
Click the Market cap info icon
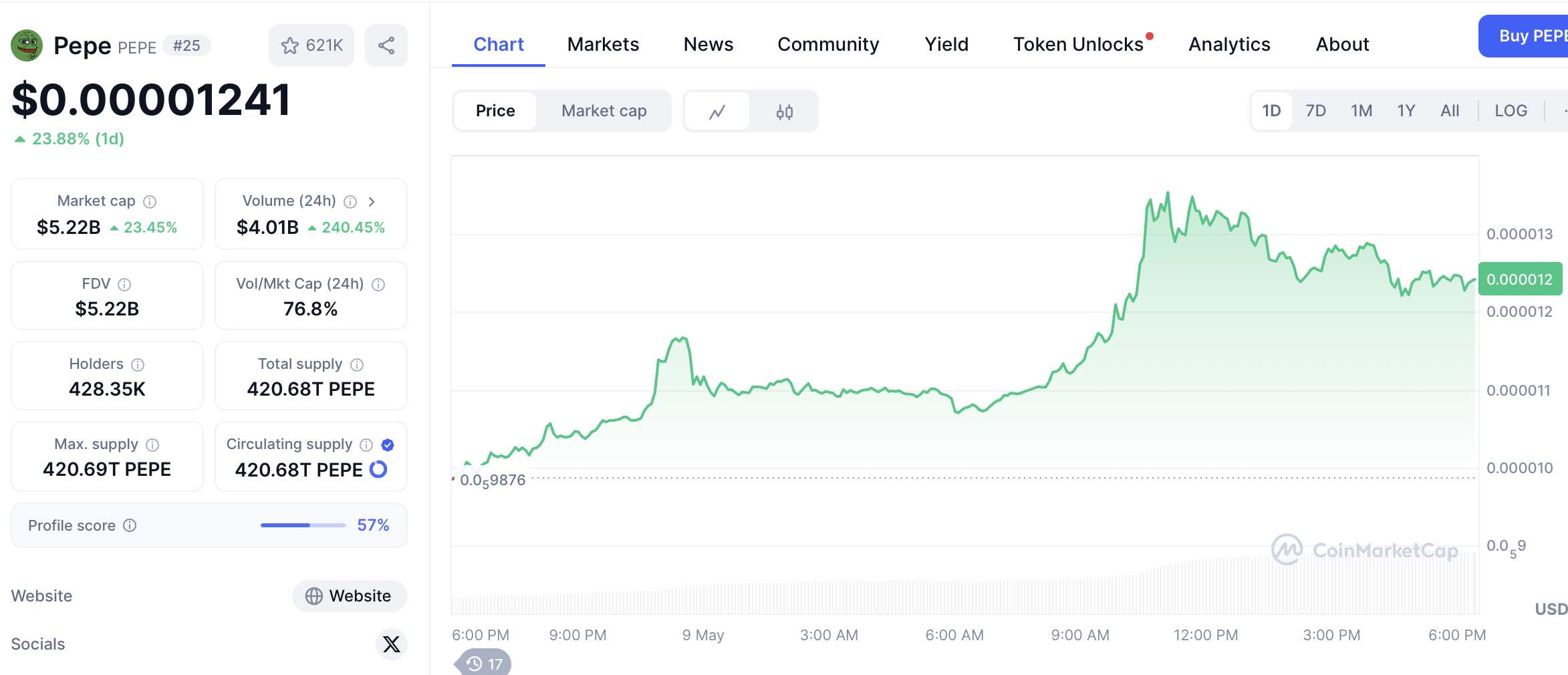(150, 202)
